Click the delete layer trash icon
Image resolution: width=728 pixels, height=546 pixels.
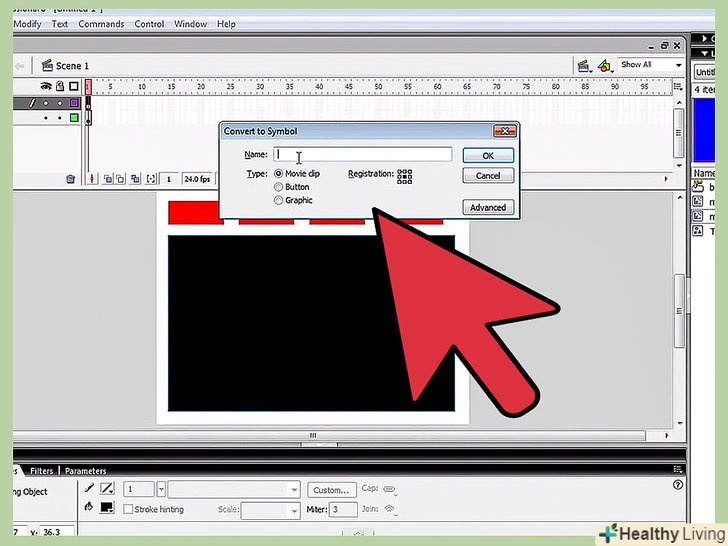point(70,179)
